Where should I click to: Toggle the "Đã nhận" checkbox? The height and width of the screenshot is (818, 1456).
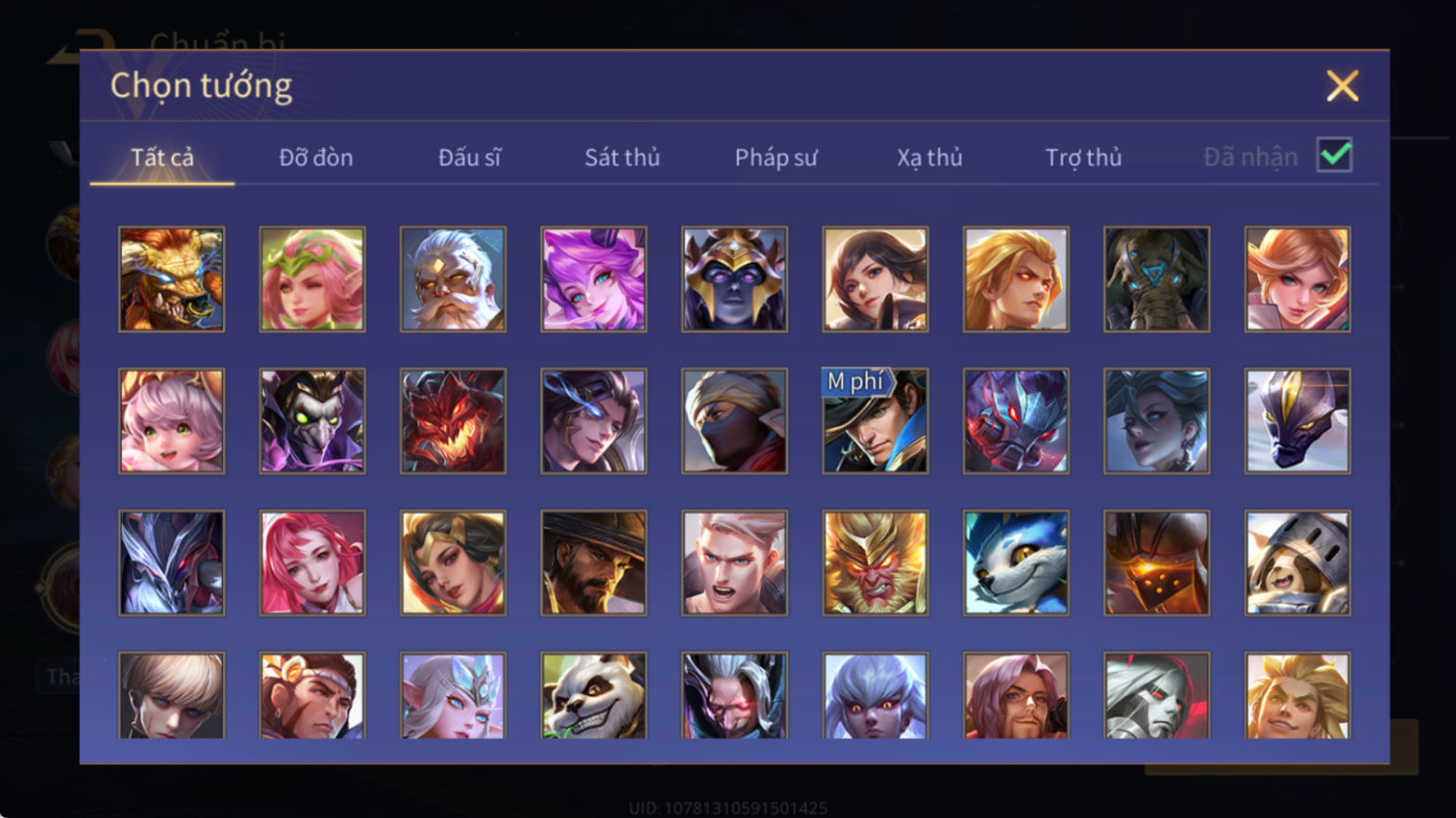click(1335, 155)
